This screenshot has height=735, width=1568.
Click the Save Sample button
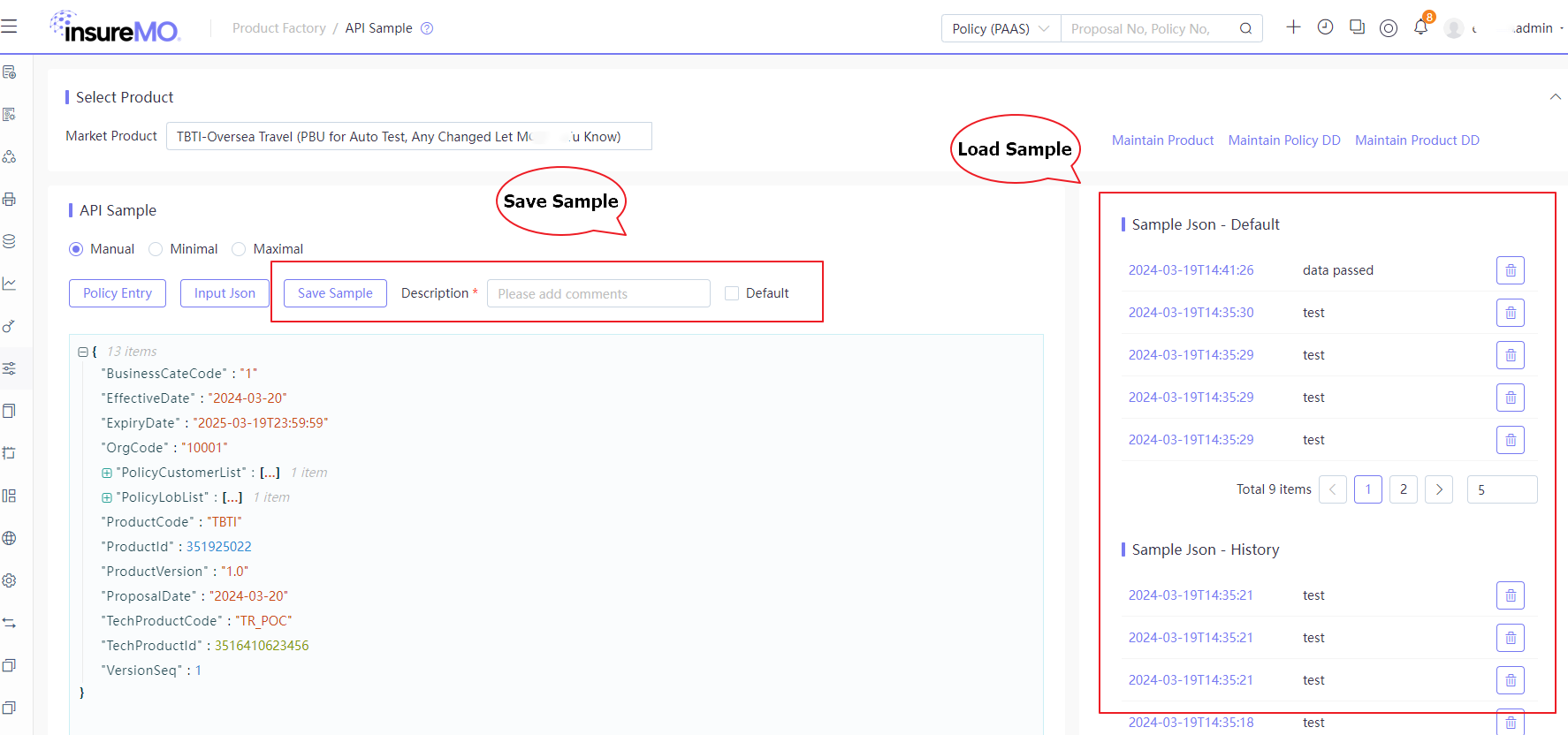(x=335, y=293)
